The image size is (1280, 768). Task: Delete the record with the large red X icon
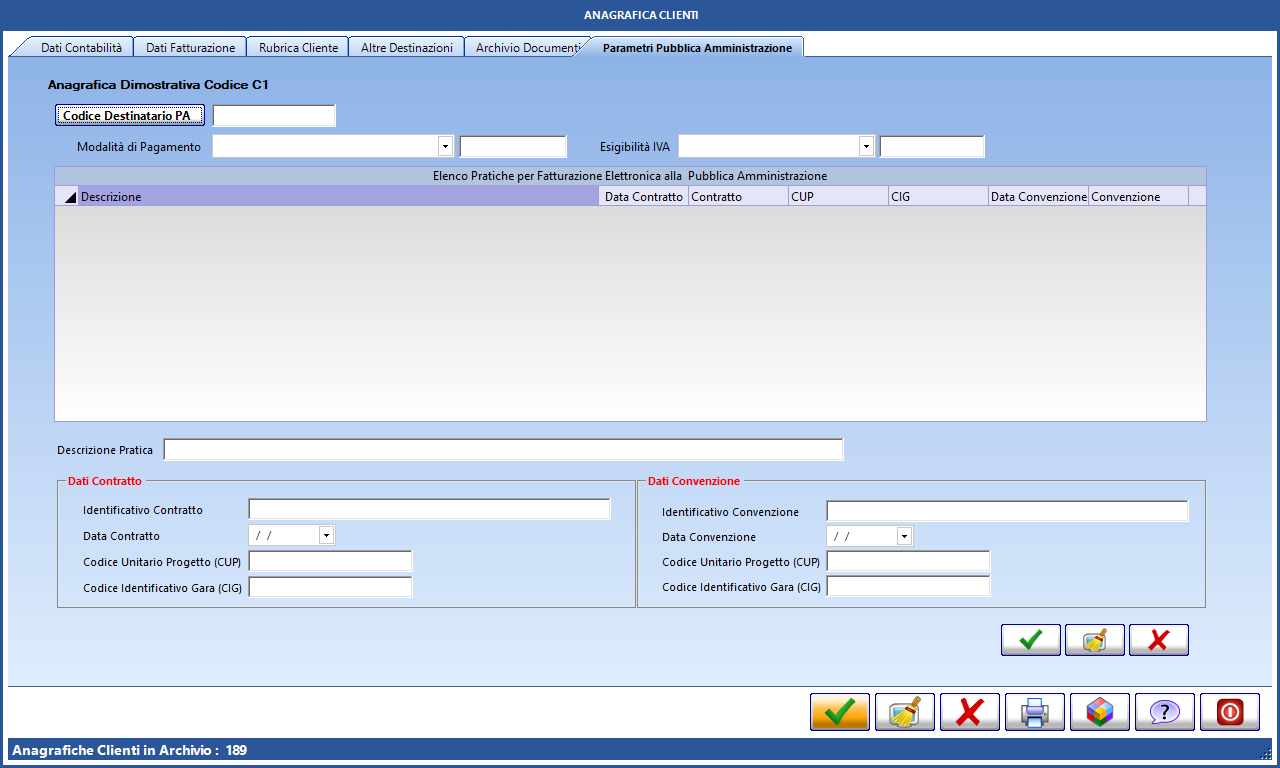click(970, 712)
